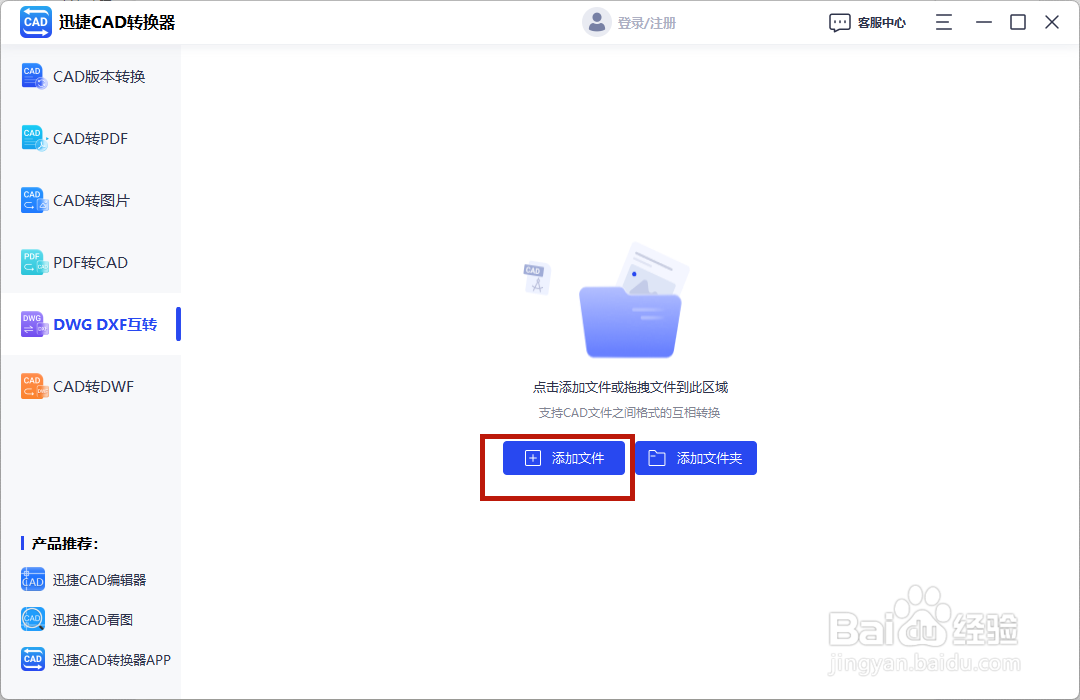Open the PDF转CAD converter

click(33, 262)
